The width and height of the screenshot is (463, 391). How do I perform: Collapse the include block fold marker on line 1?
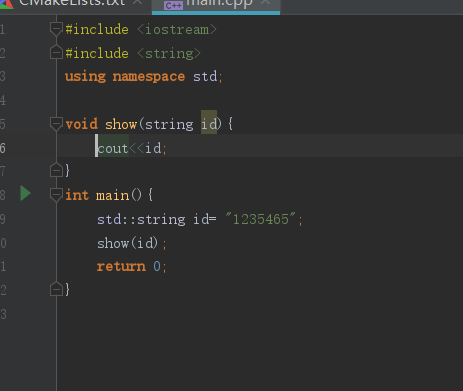(x=56, y=29)
